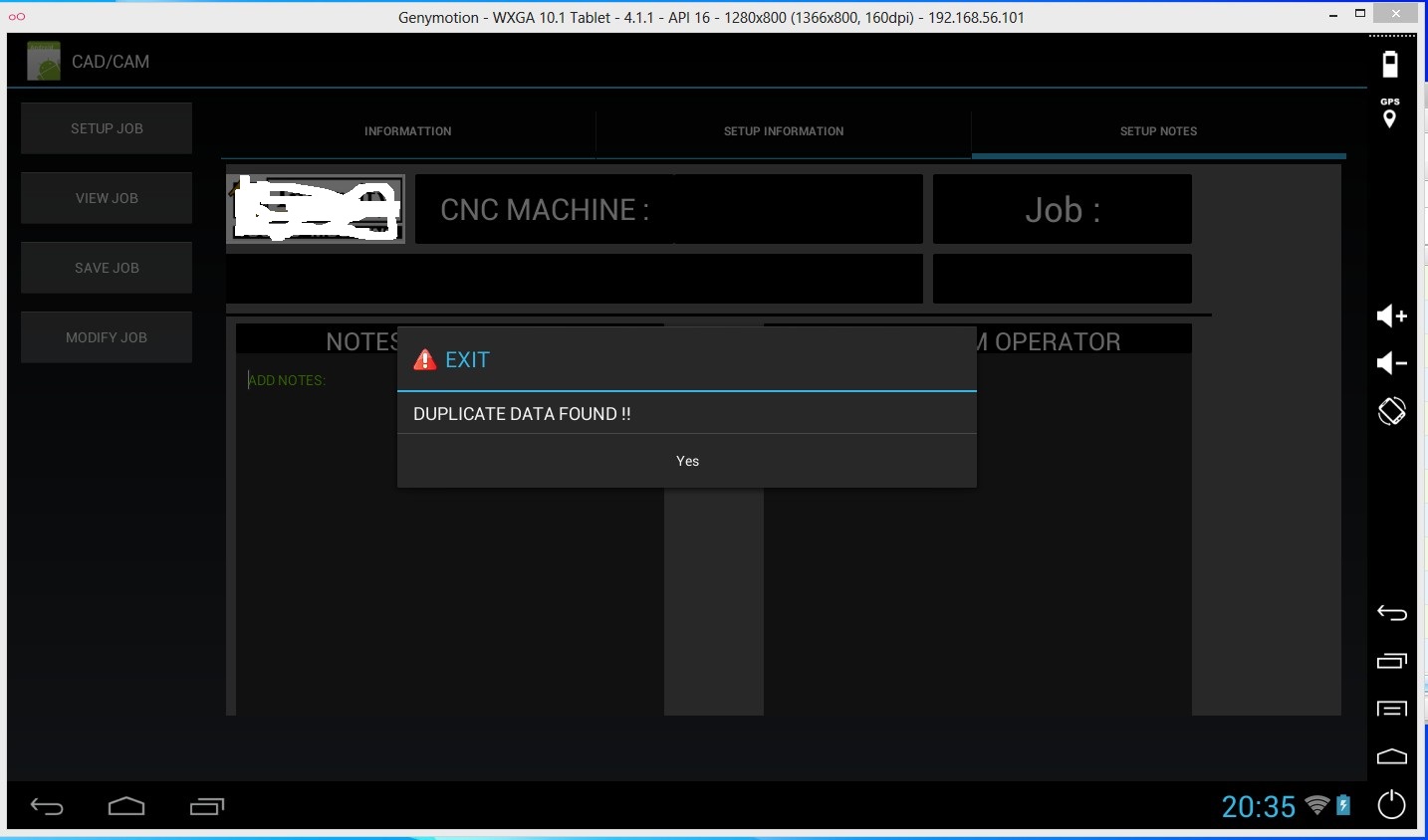The image size is (1428, 840).
Task: Click the Genymotion sidebar menu icon
Action: (1391, 709)
